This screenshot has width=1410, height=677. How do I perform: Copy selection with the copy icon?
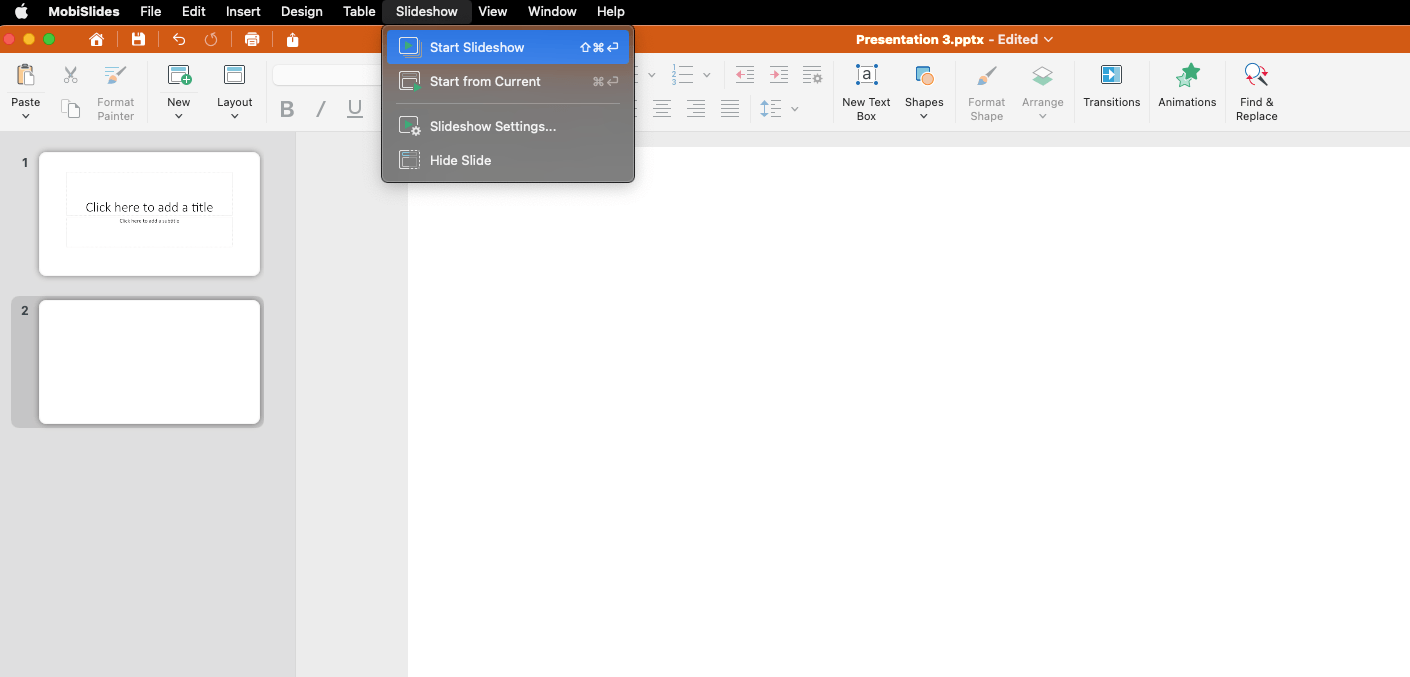coord(70,109)
